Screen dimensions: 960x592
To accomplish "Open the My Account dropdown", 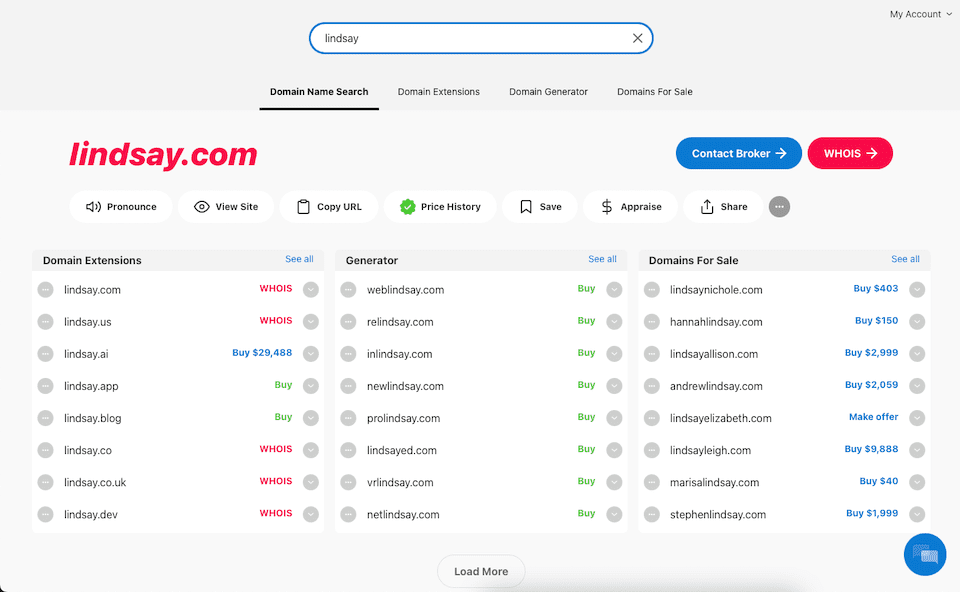I will (x=920, y=14).
